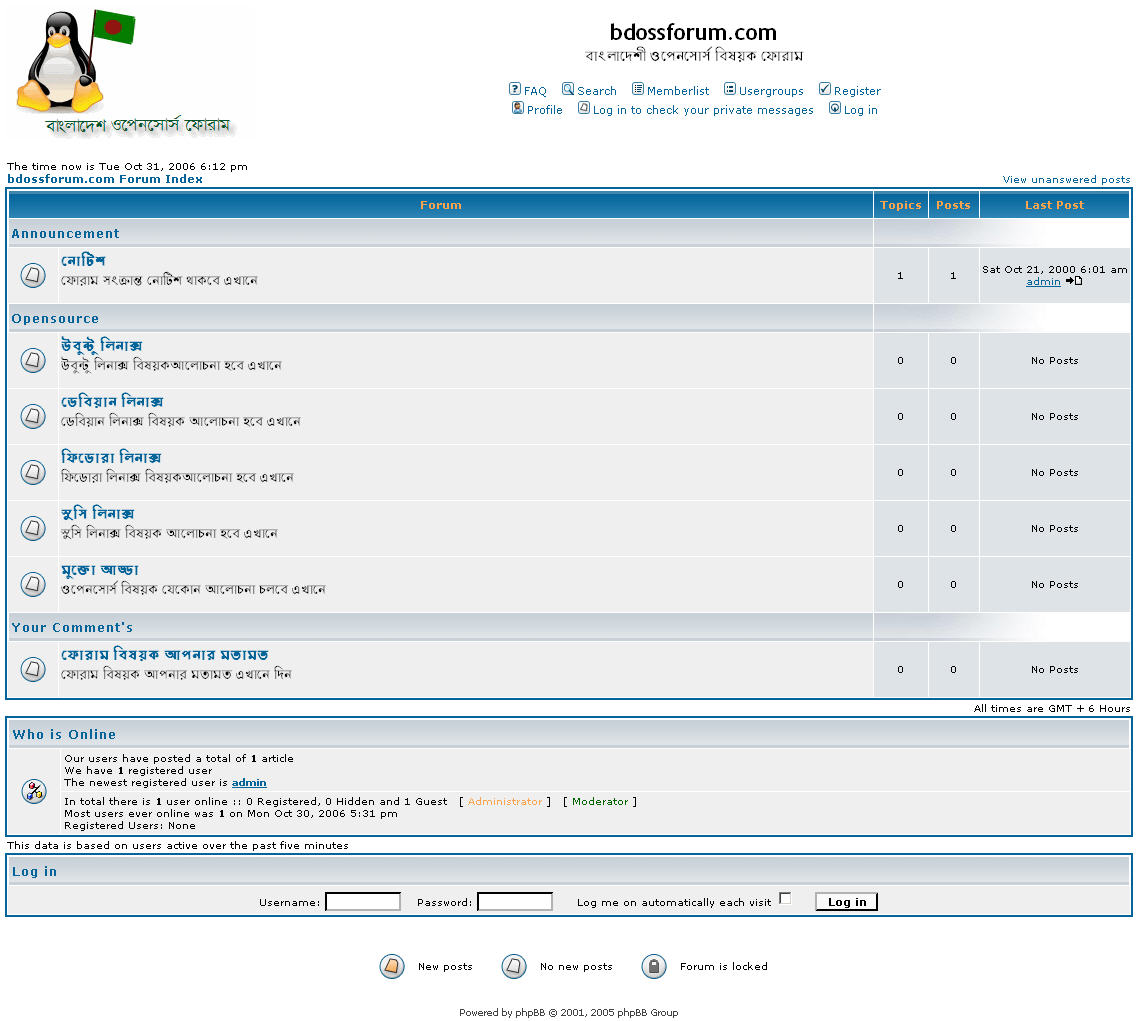Screen dimensions: 1138x1021
Task: Open the নোটিশ forum
Action: pyautogui.click(x=83, y=261)
